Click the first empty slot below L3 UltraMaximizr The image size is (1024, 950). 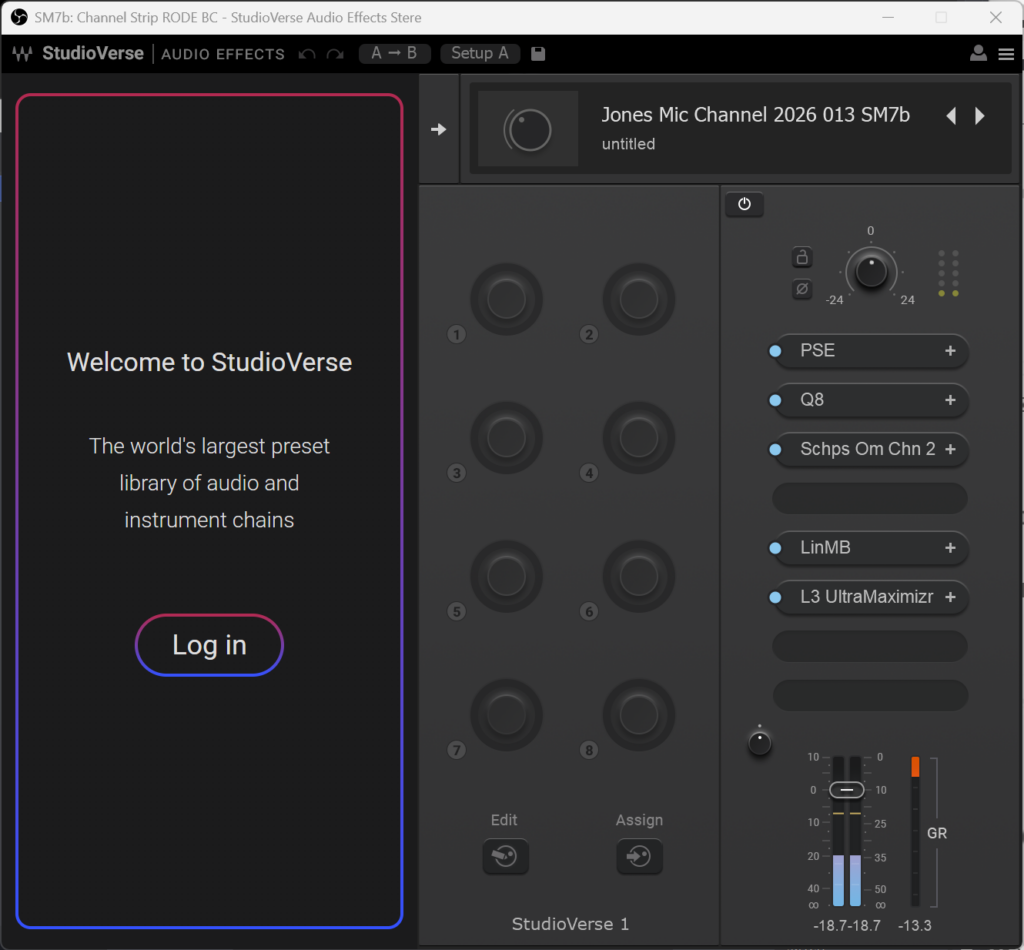(x=869, y=646)
